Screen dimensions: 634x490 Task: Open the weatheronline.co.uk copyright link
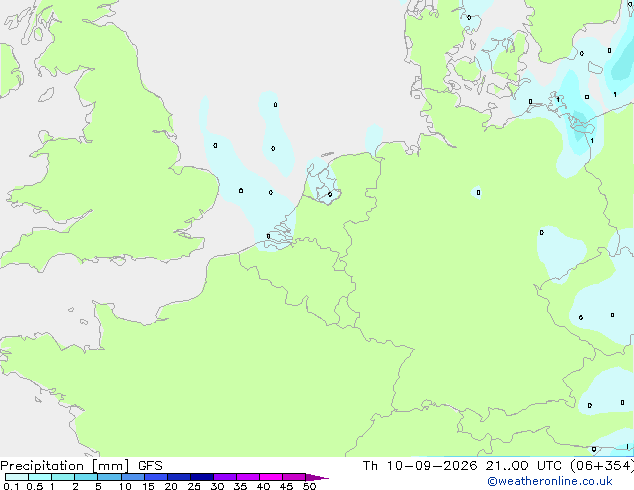click(549, 481)
